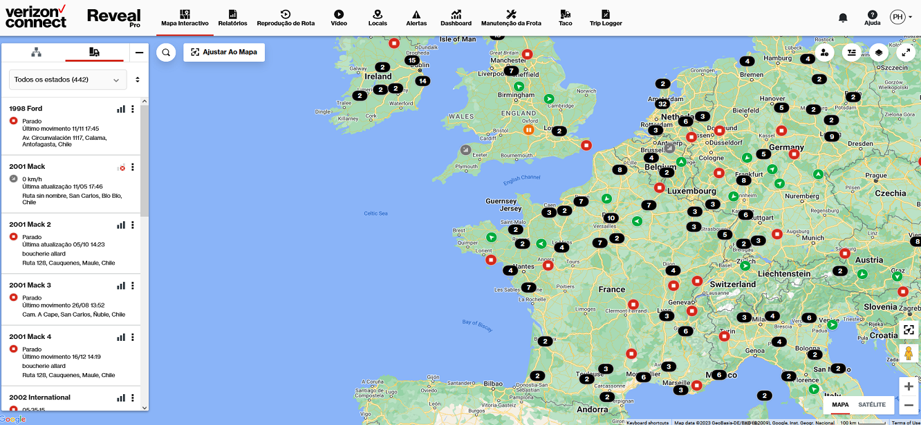
Task: Collapse the side panel with minus button
Action: pyautogui.click(x=139, y=53)
